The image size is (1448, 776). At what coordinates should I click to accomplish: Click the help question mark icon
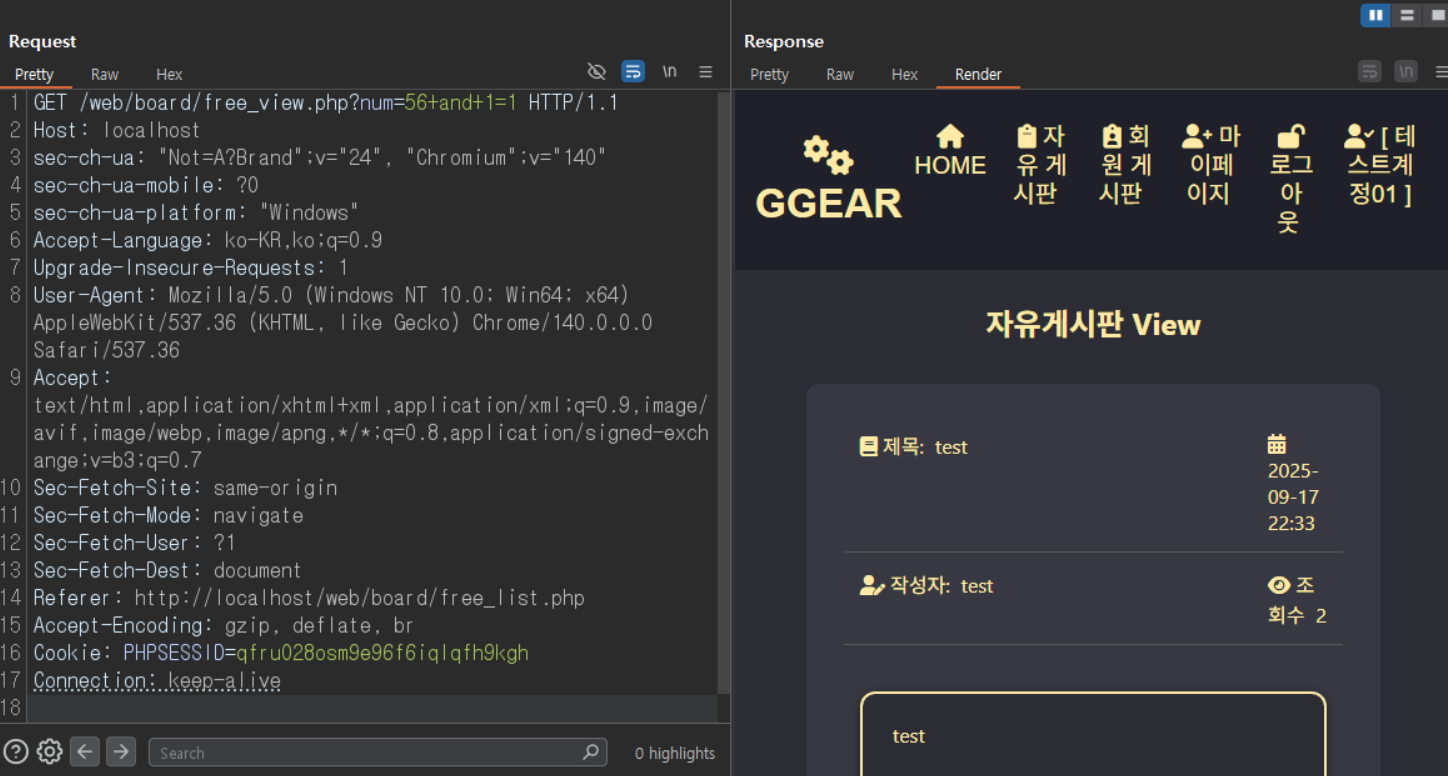[x=16, y=751]
